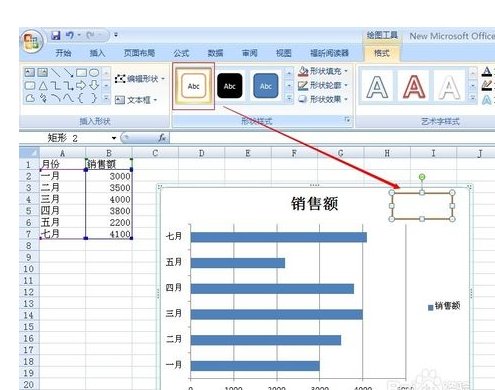Click the Select All corner button
The width and height of the screenshot is (495, 390).
(x=29, y=153)
